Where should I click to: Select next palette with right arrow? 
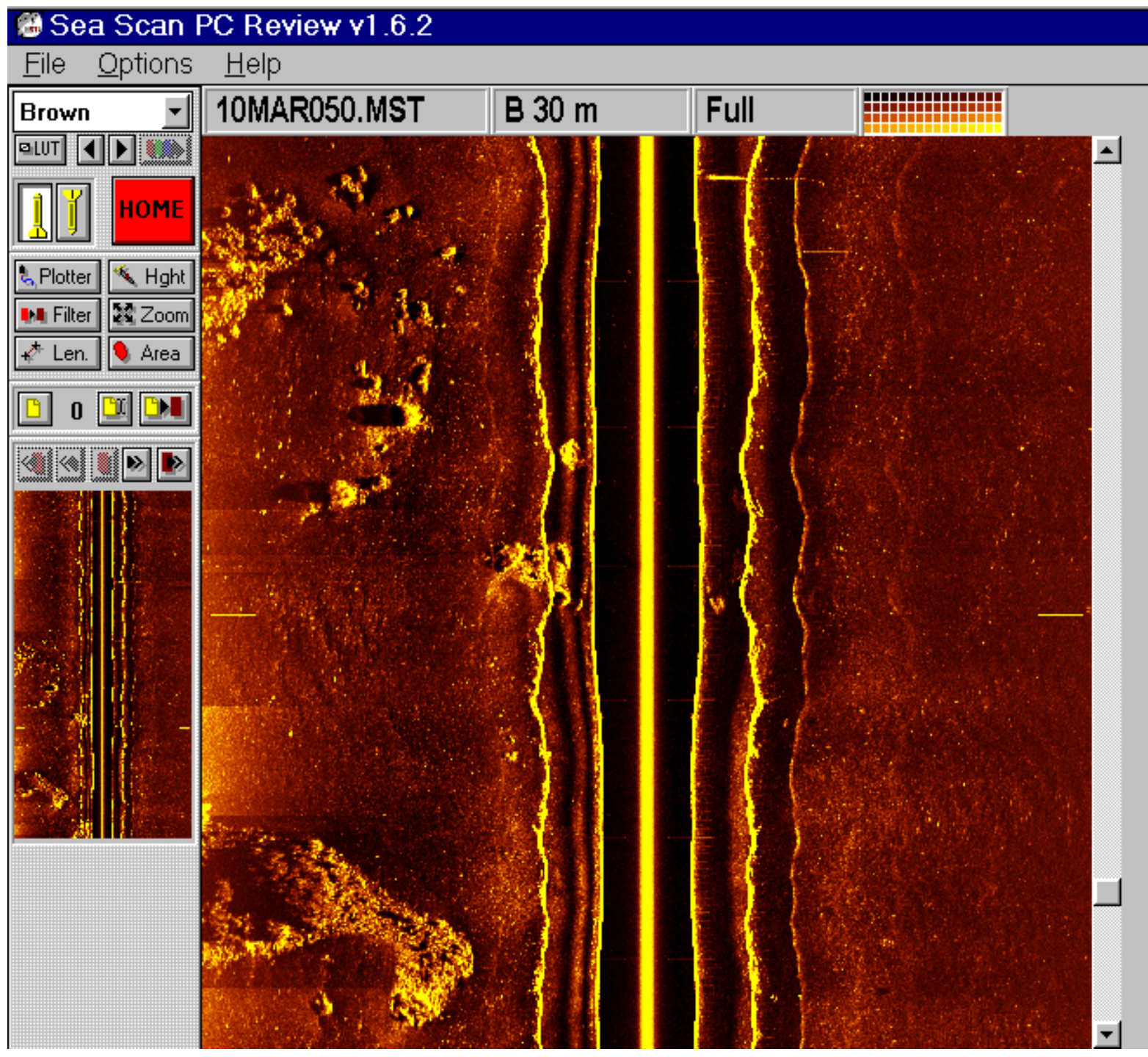[122, 150]
